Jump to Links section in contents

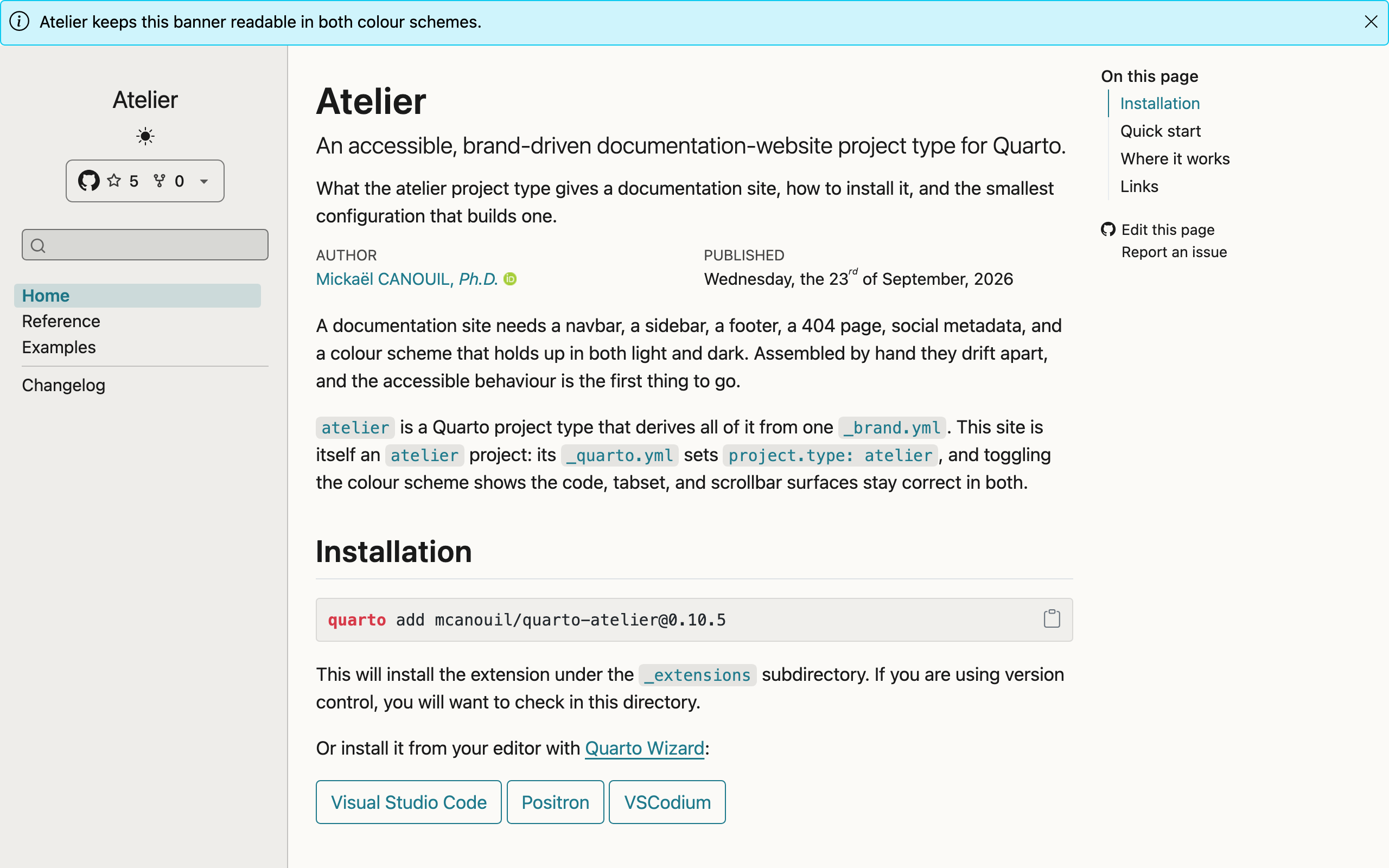(x=1139, y=187)
